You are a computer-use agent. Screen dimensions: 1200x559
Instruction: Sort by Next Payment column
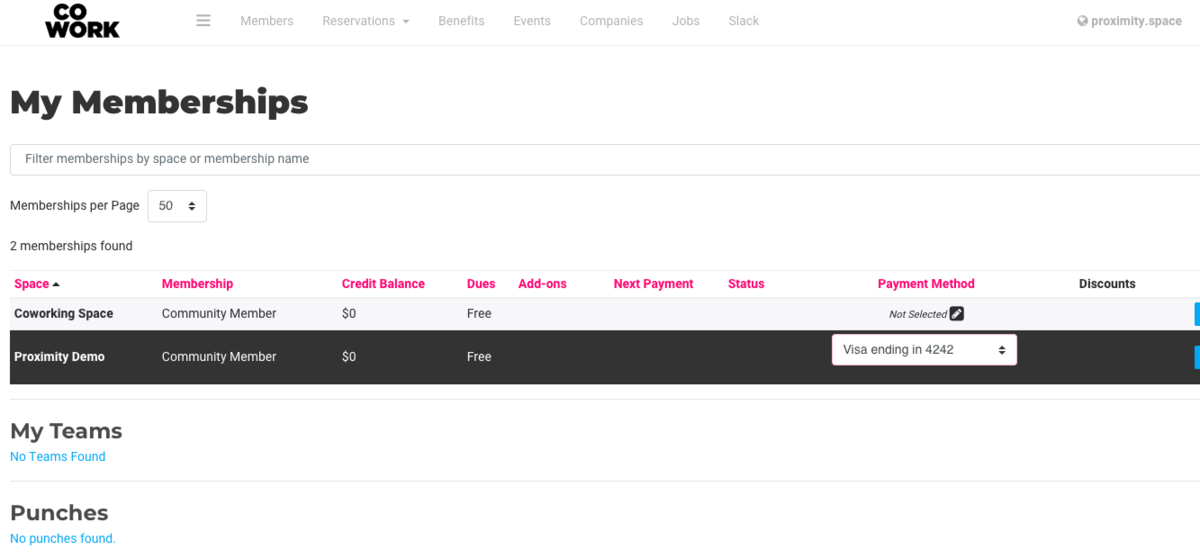click(653, 284)
